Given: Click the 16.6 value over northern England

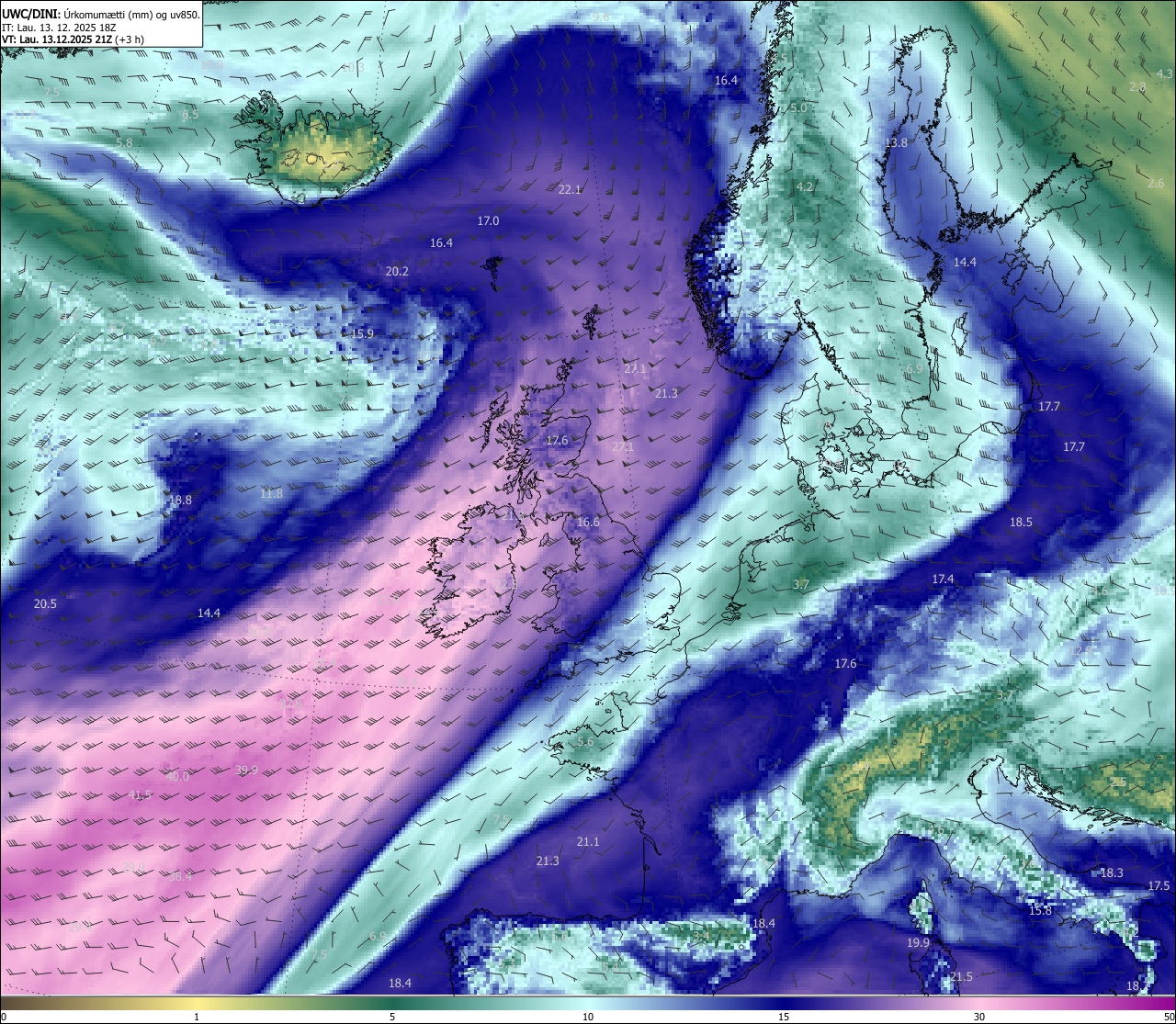Looking at the screenshot, I should coord(588,523).
